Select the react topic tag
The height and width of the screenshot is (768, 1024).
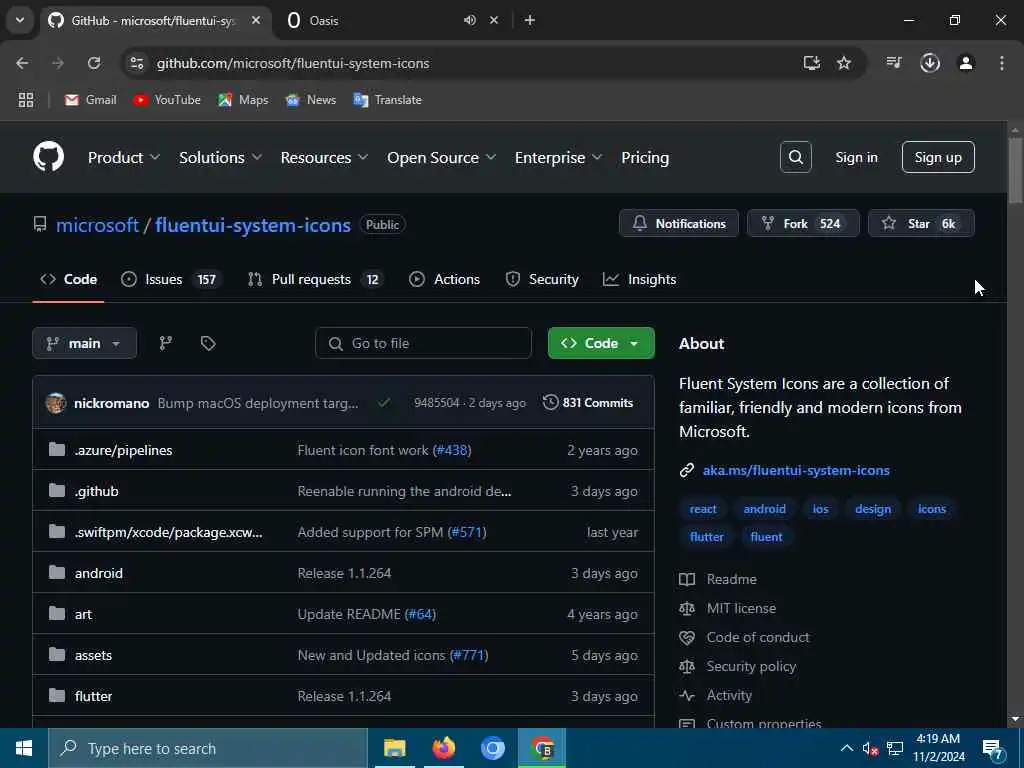pyautogui.click(x=703, y=509)
